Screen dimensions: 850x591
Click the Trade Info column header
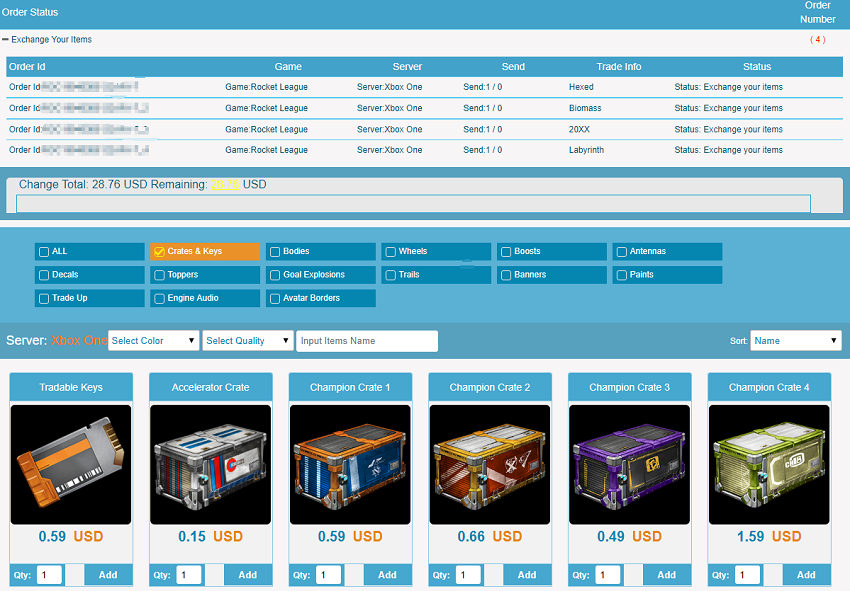tap(619, 67)
